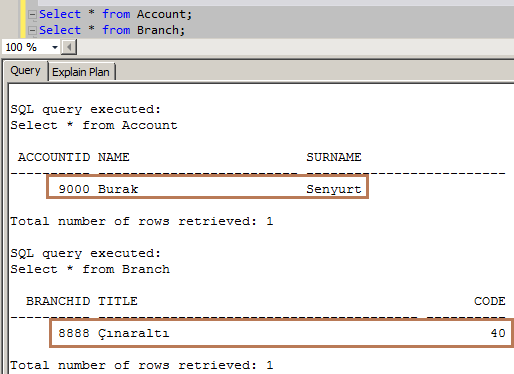Open the 100 % zoom dropdown
Image resolution: width=514 pixels, height=374 pixels.
[x=55, y=47]
